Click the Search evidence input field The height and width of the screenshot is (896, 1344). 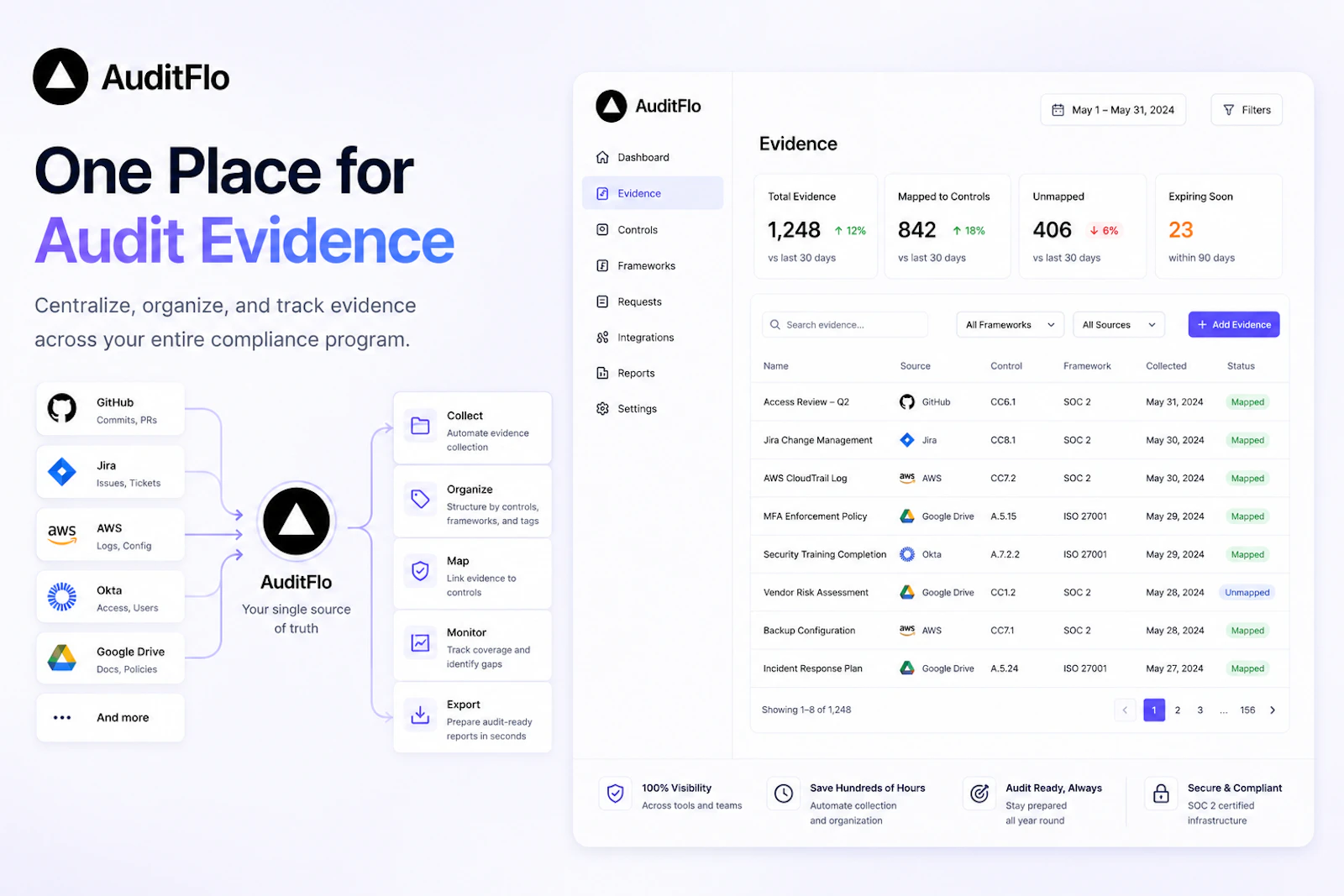click(x=845, y=325)
